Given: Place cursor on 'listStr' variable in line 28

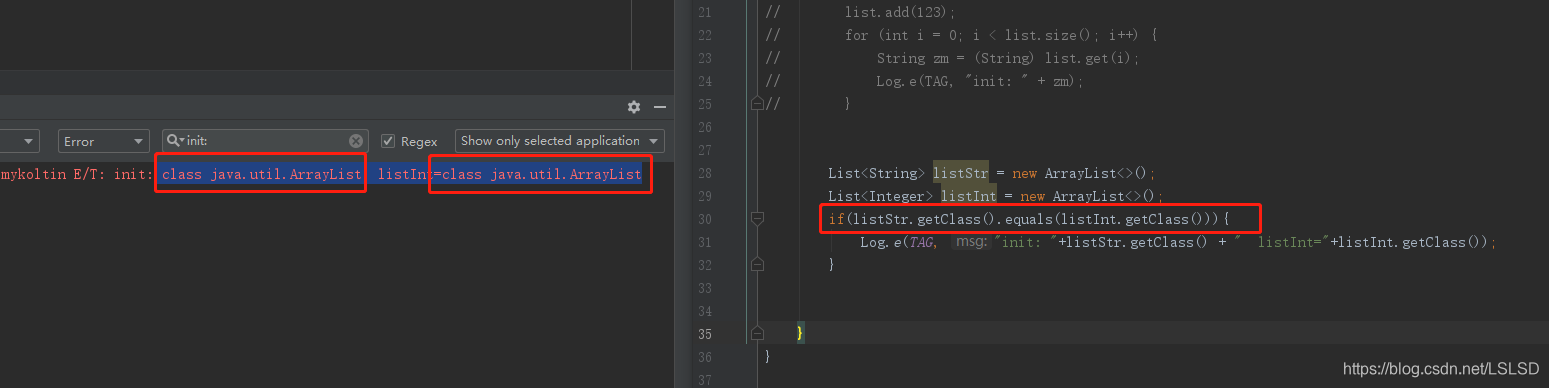Looking at the screenshot, I should (961, 173).
